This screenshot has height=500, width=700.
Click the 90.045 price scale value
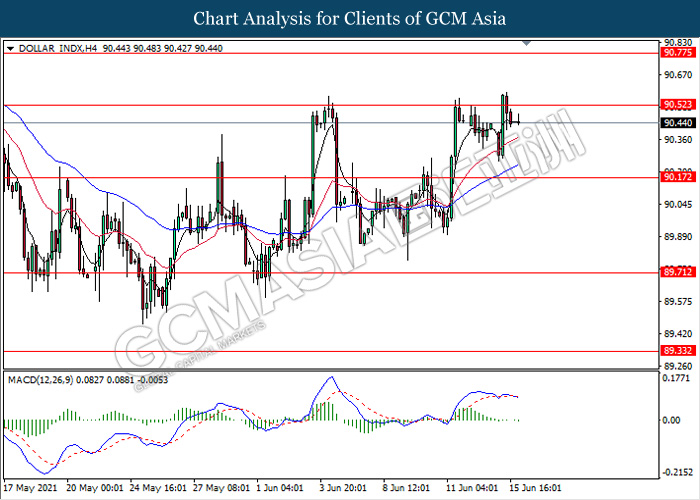tap(678, 204)
